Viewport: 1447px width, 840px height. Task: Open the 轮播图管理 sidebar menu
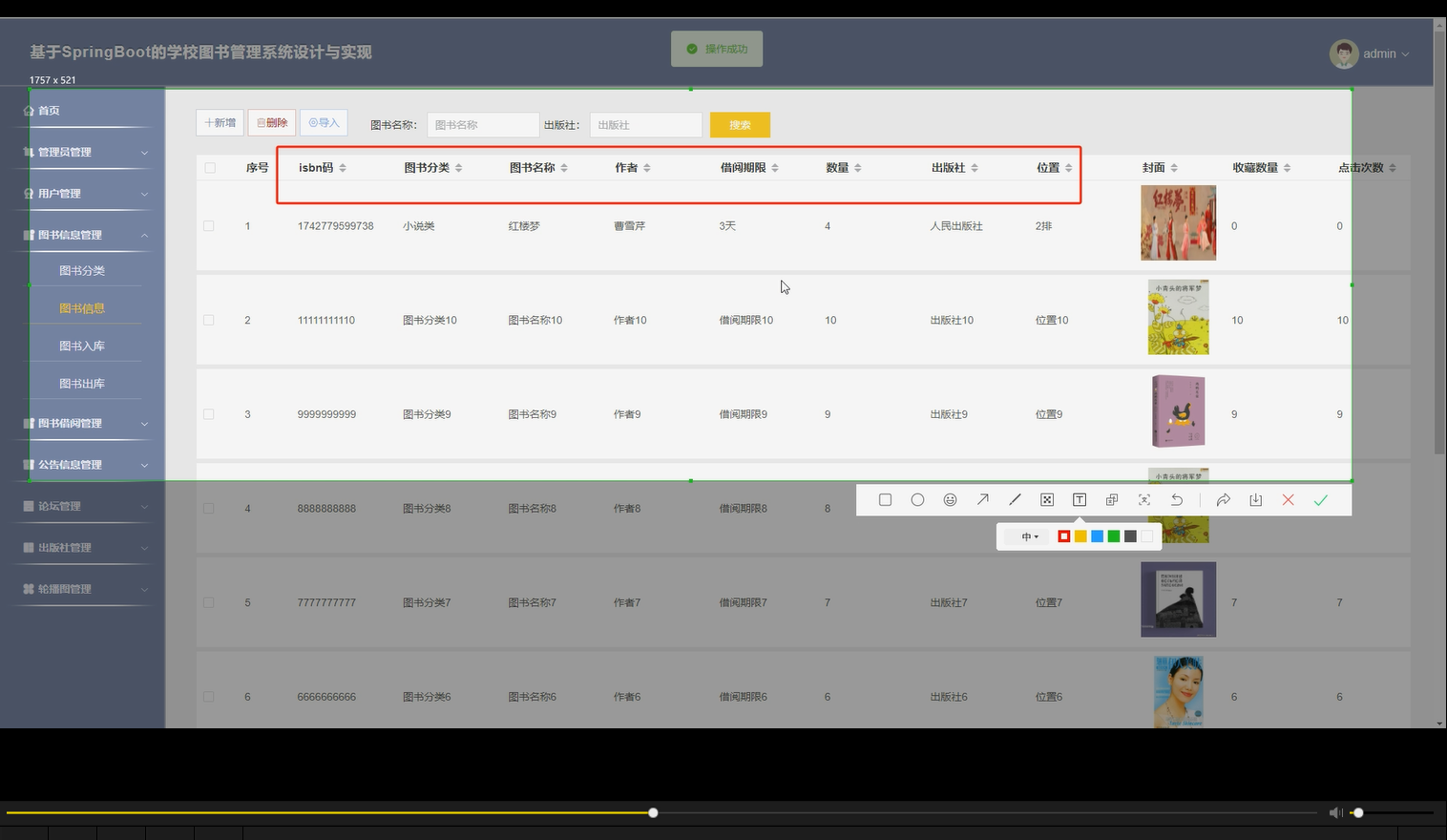point(65,589)
